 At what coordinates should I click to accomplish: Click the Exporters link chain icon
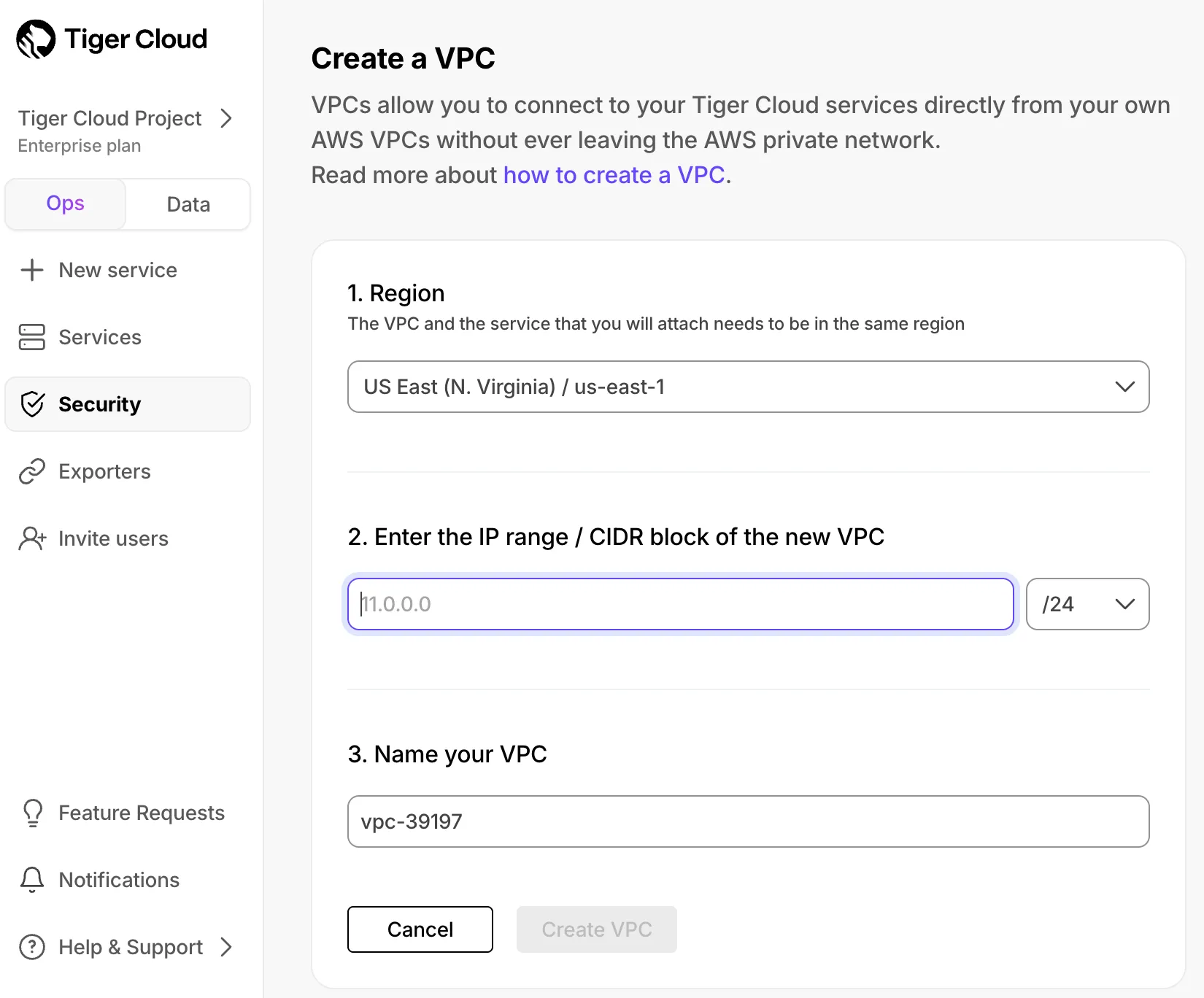(32, 471)
